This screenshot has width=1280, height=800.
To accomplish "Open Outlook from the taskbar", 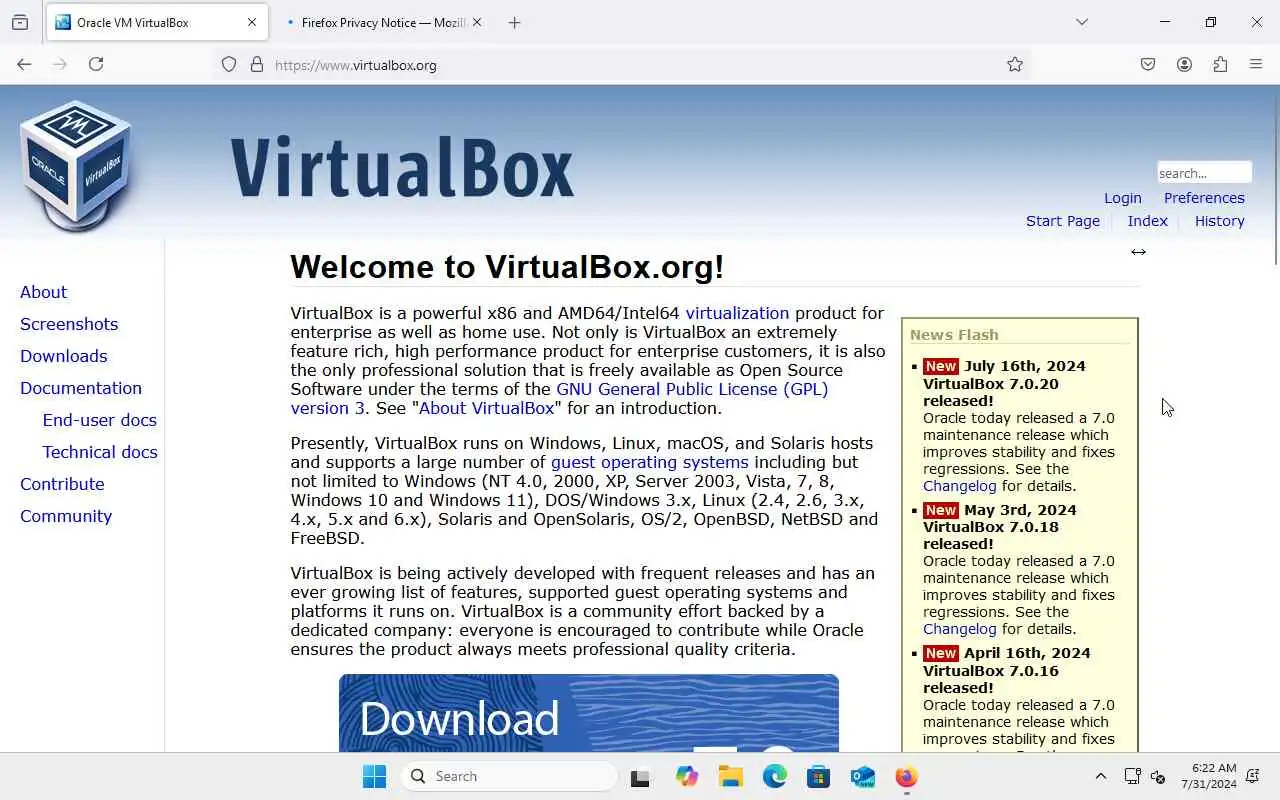I will click(863, 776).
